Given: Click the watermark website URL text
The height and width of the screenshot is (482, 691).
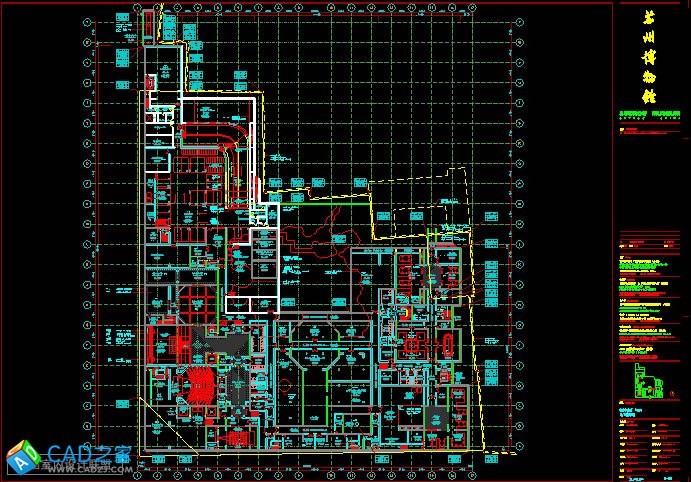Looking at the screenshot, I should [x=85, y=468].
